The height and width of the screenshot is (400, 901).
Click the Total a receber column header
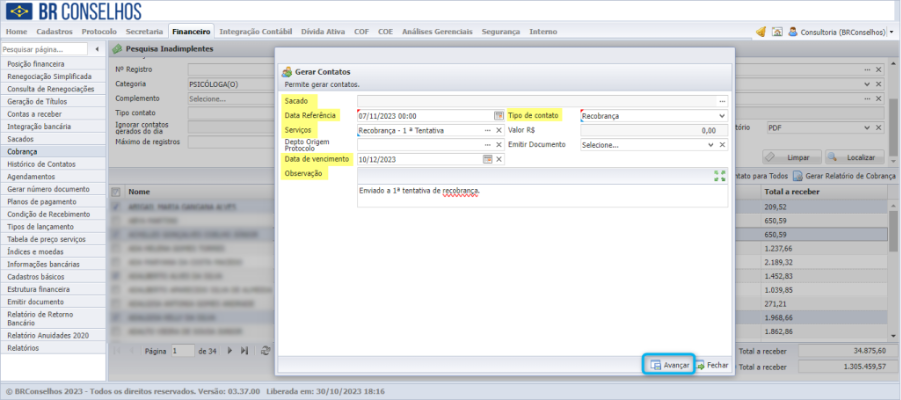(x=824, y=191)
